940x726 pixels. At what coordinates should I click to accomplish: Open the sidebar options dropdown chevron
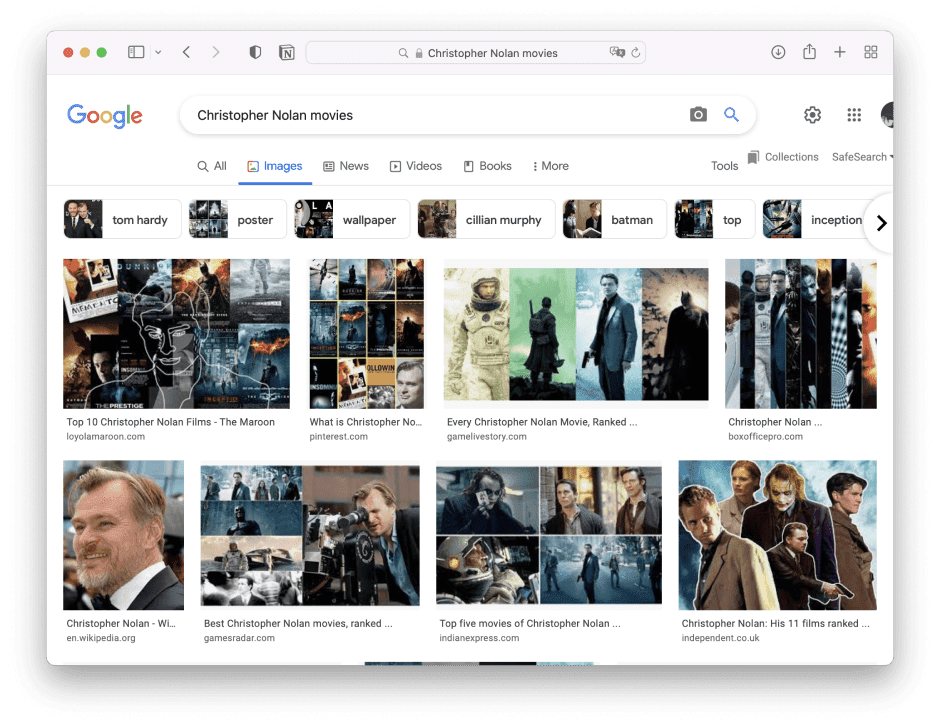click(x=158, y=52)
